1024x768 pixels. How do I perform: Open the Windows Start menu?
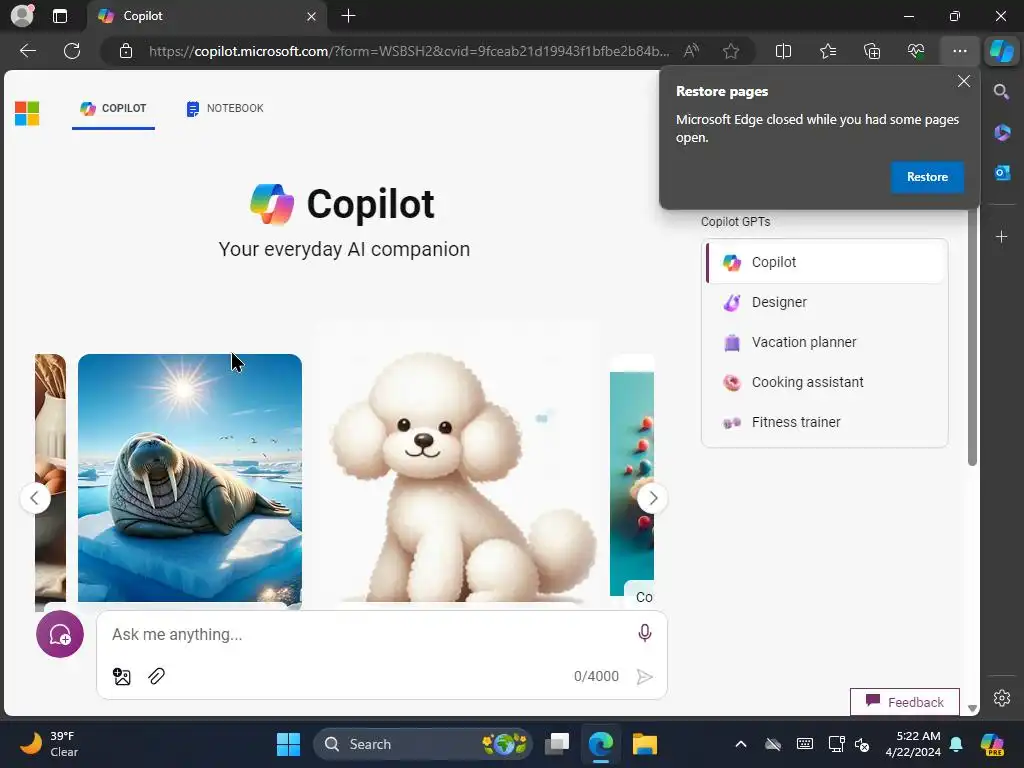pos(288,744)
